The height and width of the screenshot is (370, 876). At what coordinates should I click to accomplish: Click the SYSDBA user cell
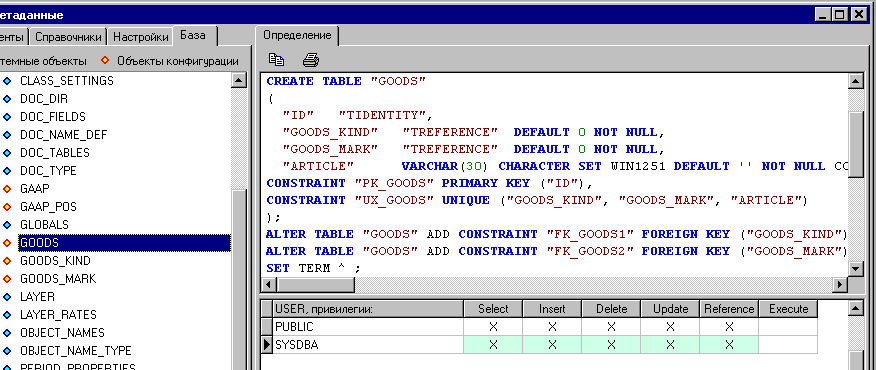click(x=368, y=345)
